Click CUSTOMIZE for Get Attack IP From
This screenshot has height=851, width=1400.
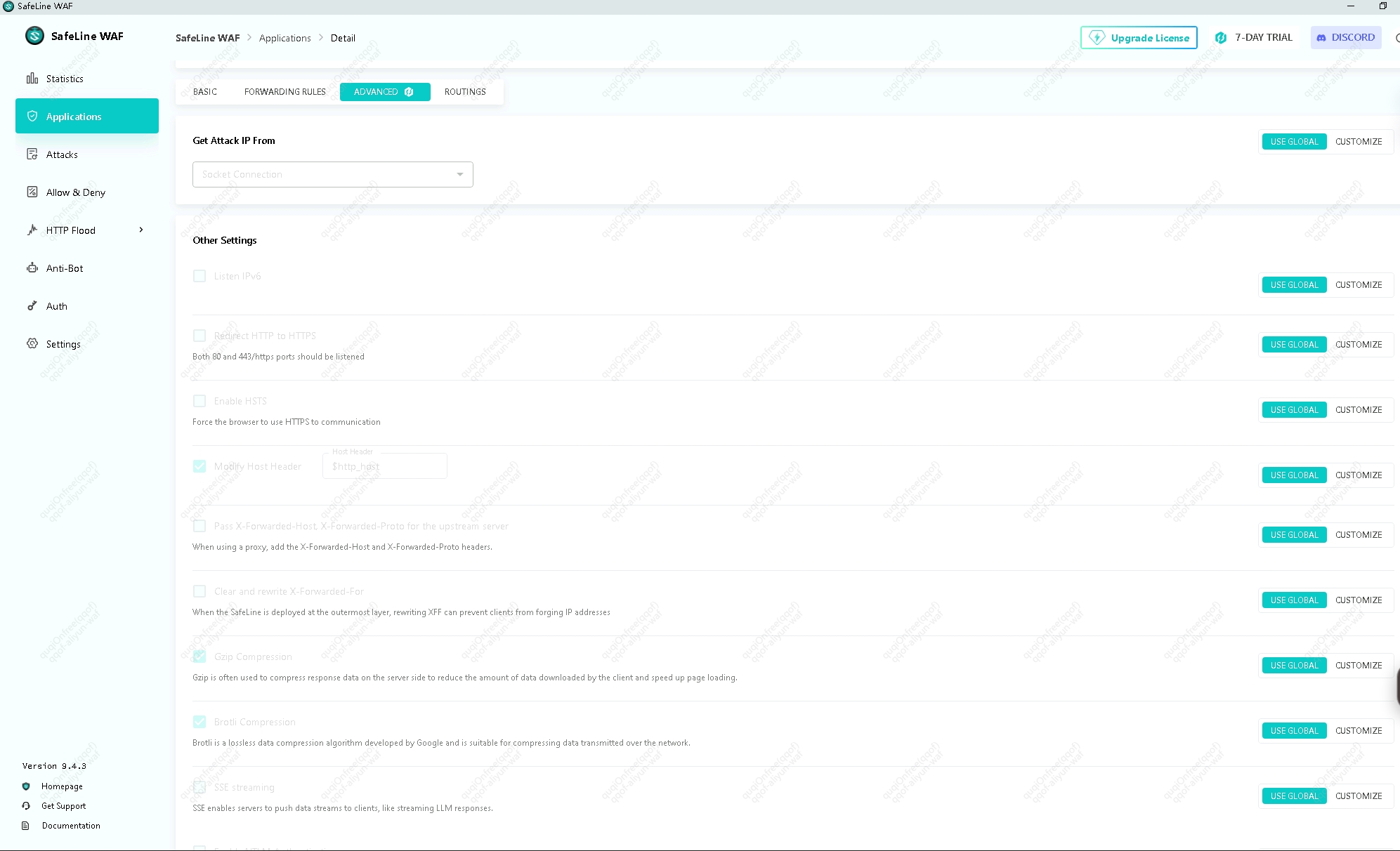click(1359, 142)
